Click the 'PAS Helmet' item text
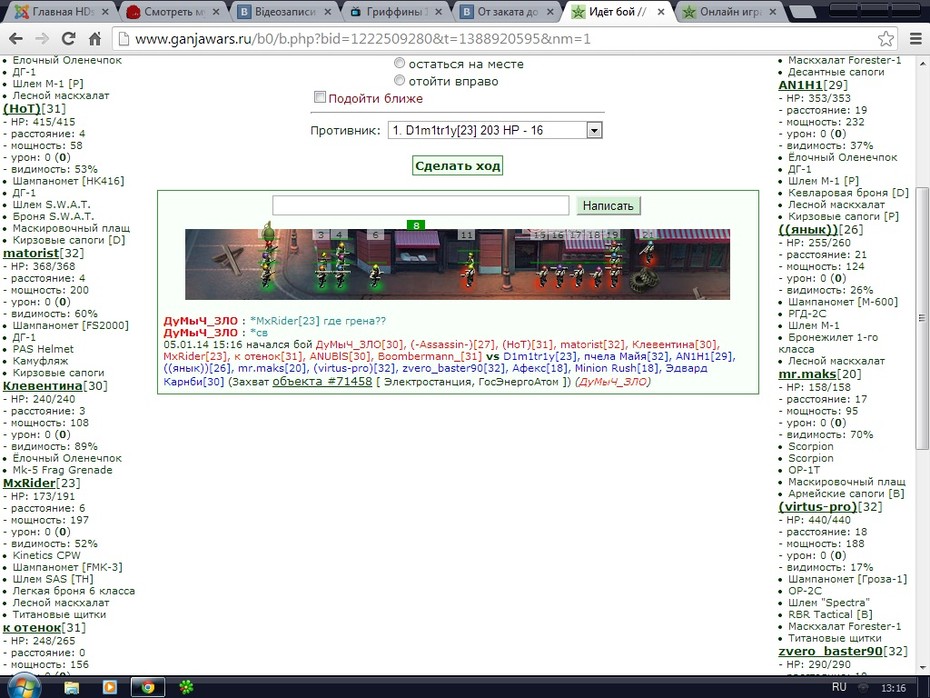Image resolution: width=930 pixels, height=698 pixels. [x=43, y=349]
